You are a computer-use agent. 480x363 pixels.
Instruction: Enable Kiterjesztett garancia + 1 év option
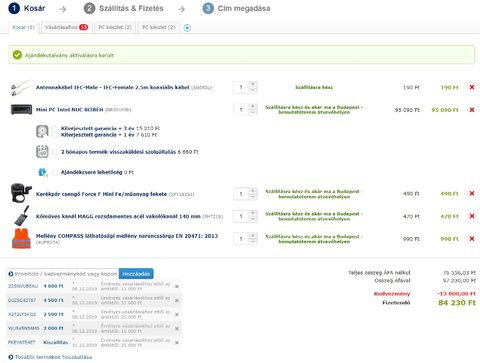(x=55, y=135)
